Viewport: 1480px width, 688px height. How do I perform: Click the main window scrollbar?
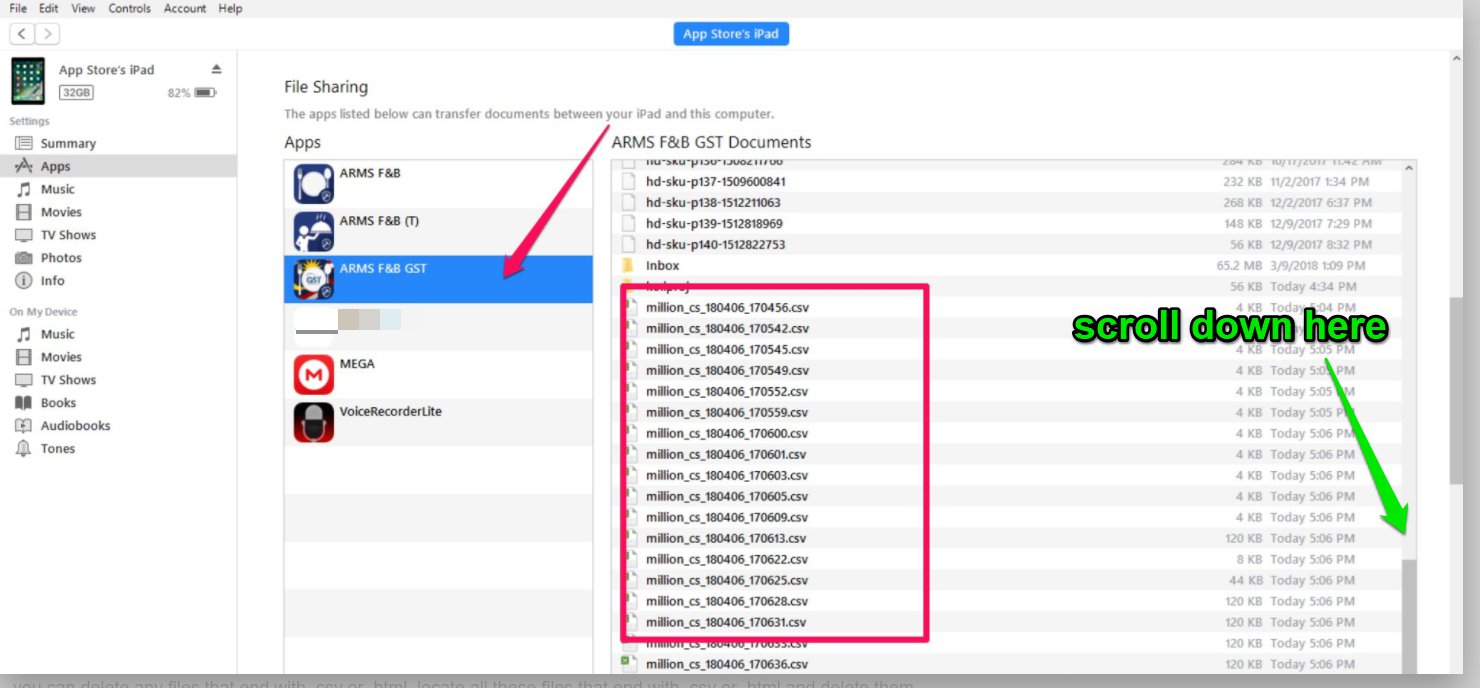click(x=1456, y=391)
